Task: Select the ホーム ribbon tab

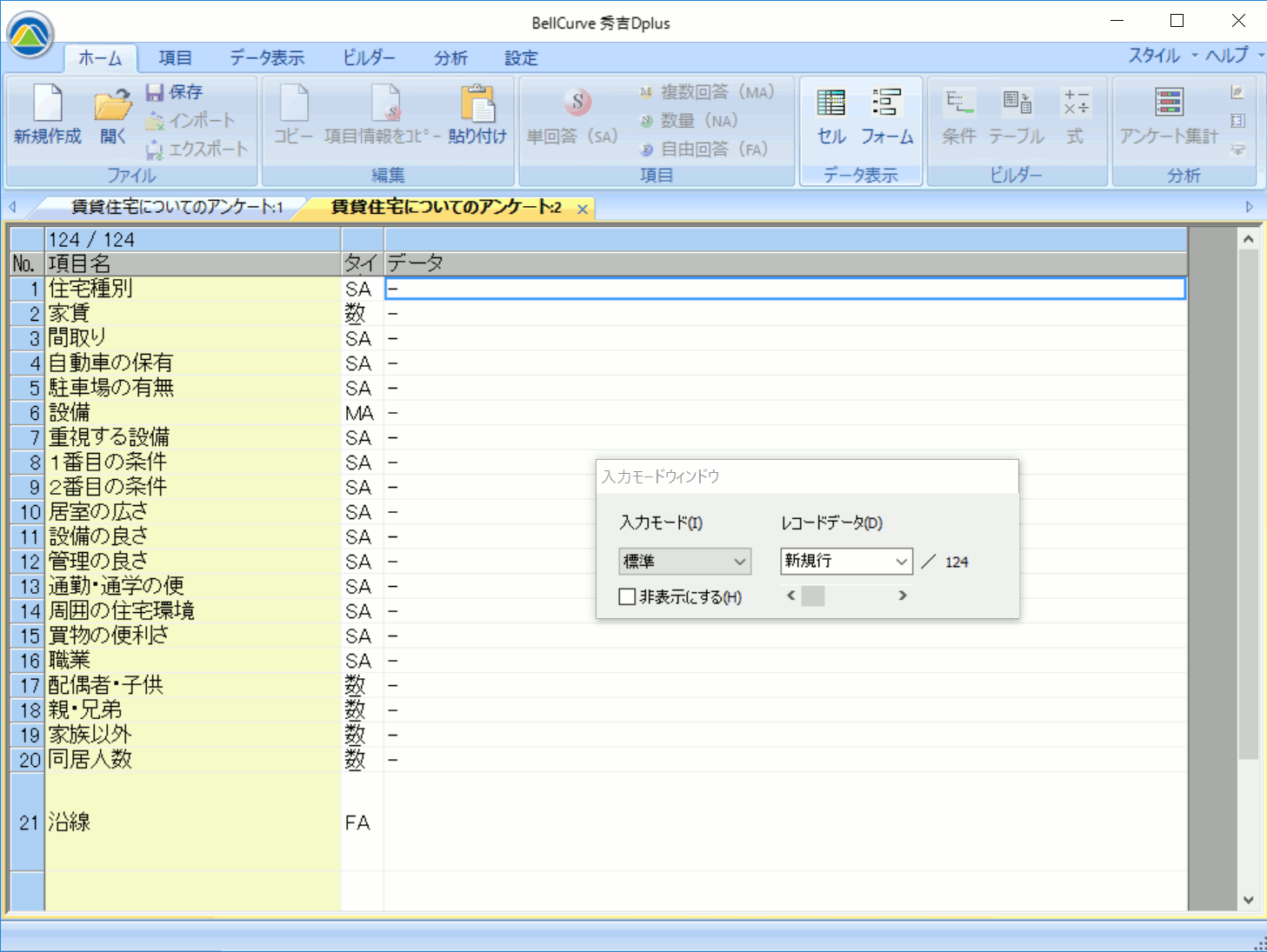Action: [x=100, y=58]
